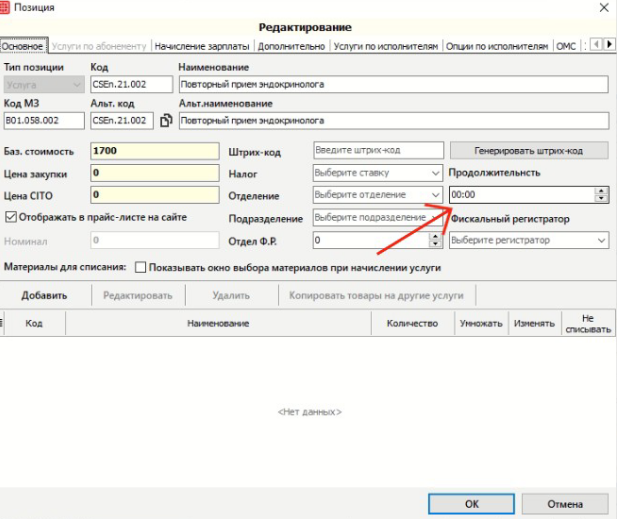
Task: Click the Штрих-код input field
Action: (379, 150)
